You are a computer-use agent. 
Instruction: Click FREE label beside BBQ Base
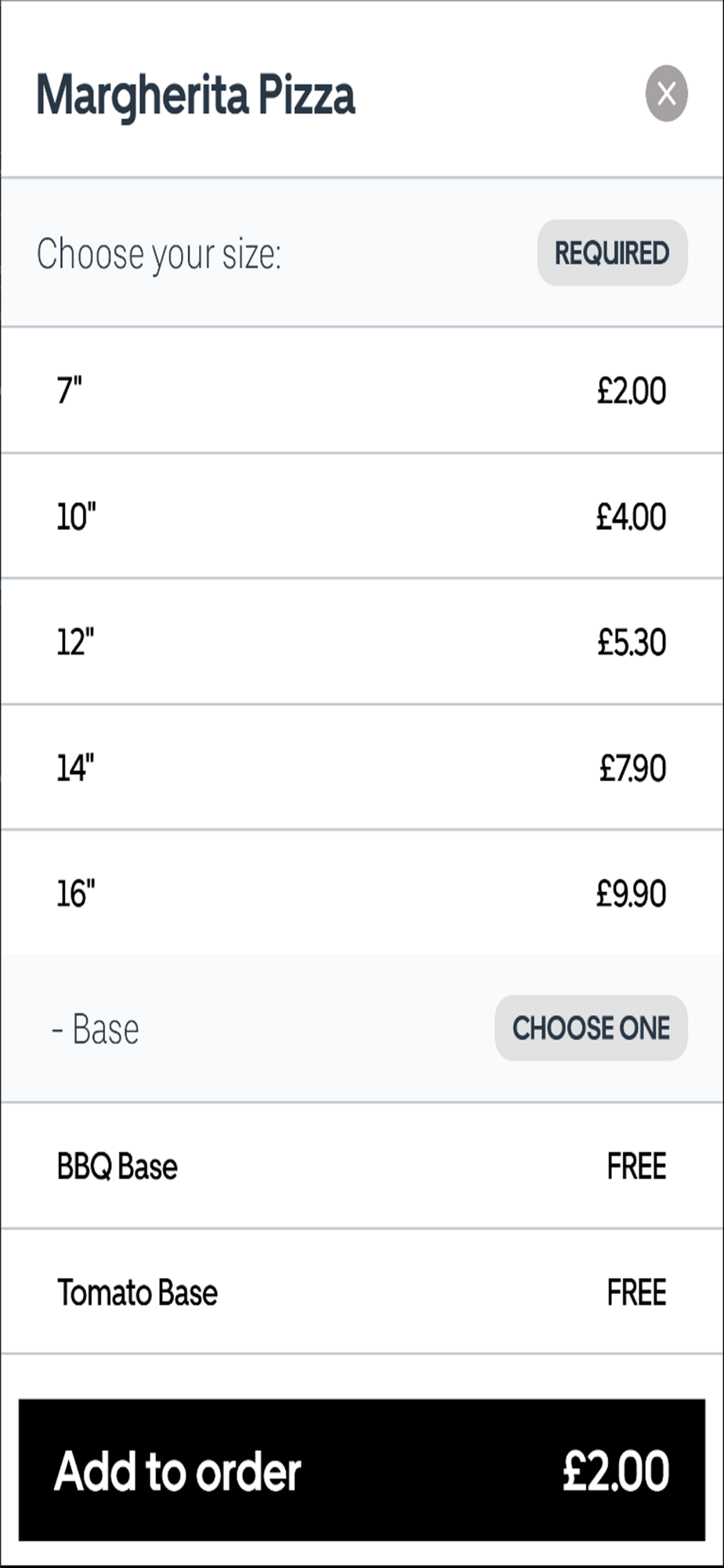tap(636, 1167)
